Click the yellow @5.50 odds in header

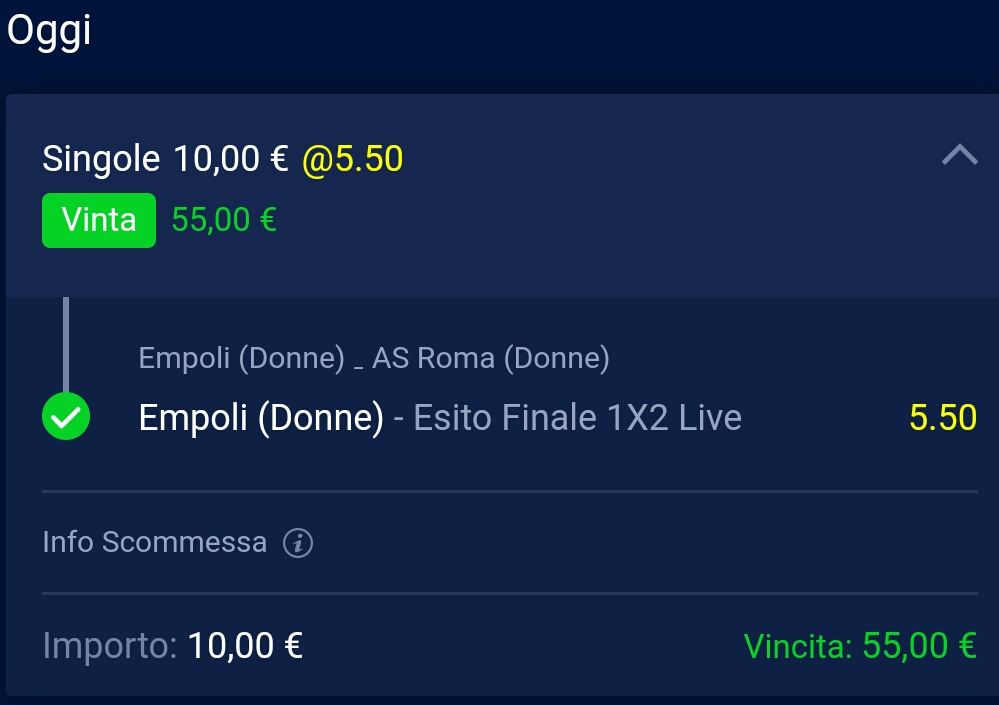coord(352,159)
